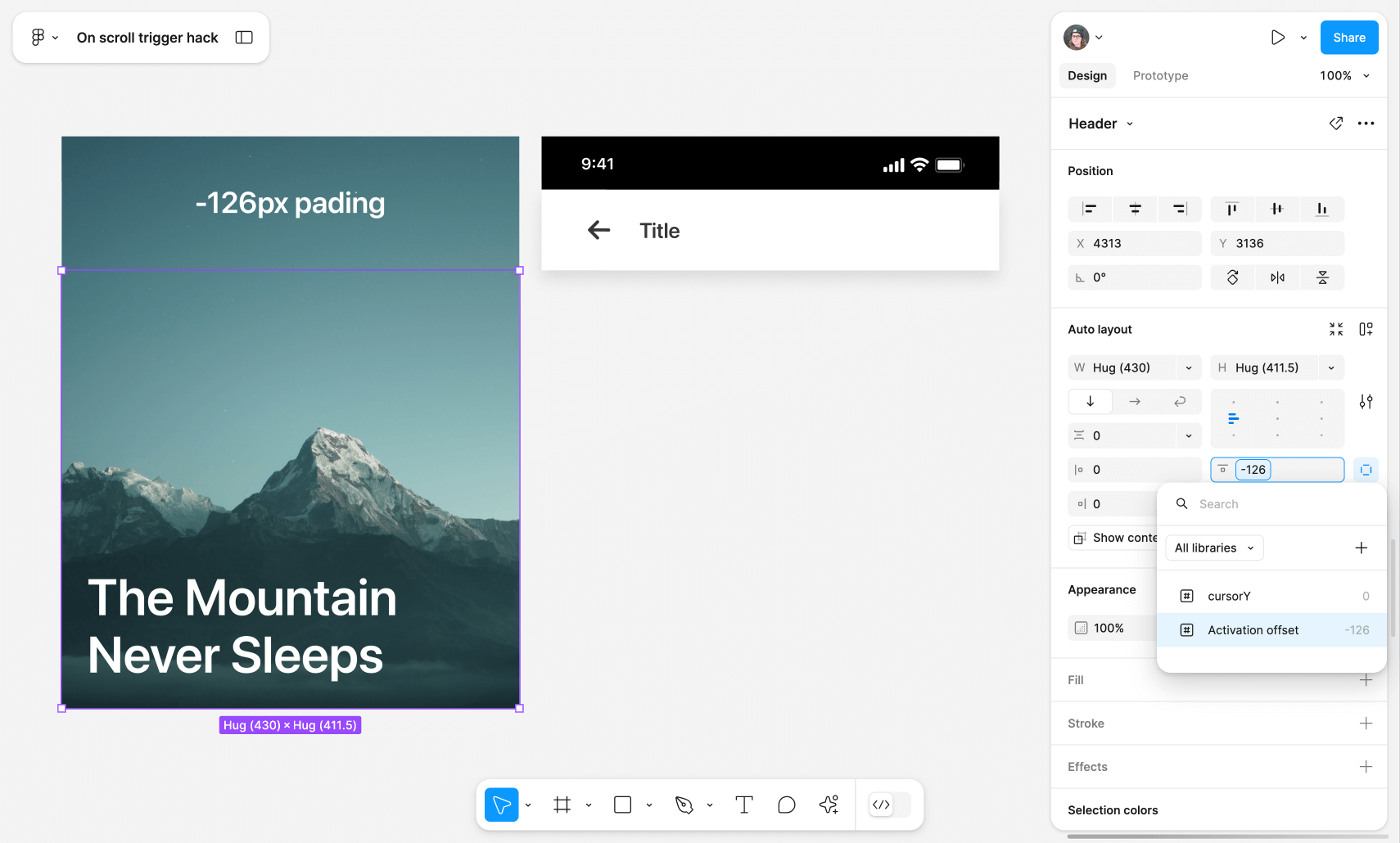1400x843 pixels.
Task: Open the zoom level dropdown
Action: click(1345, 75)
